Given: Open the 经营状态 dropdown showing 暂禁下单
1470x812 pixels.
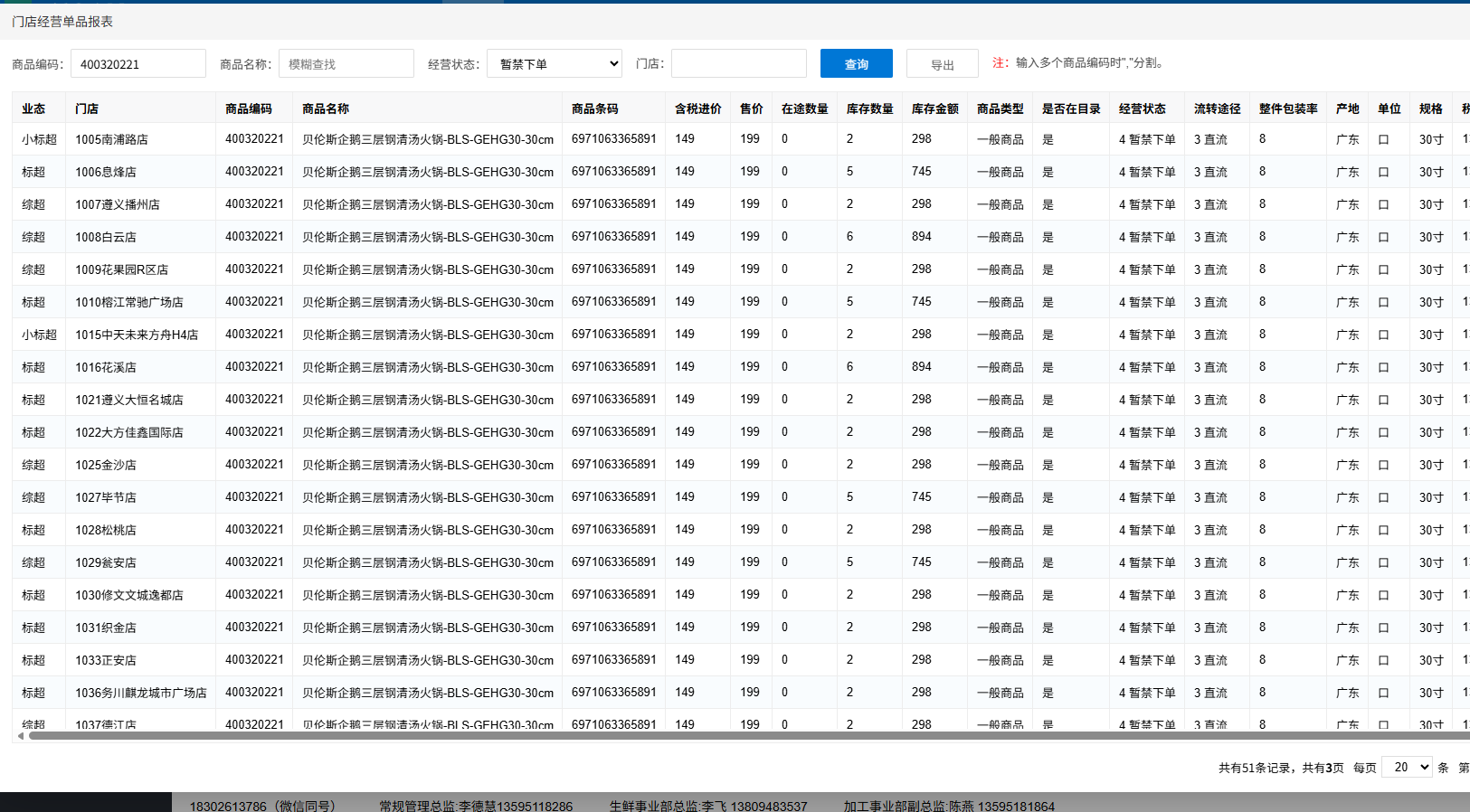Looking at the screenshot, I should [x=555, y=64].
